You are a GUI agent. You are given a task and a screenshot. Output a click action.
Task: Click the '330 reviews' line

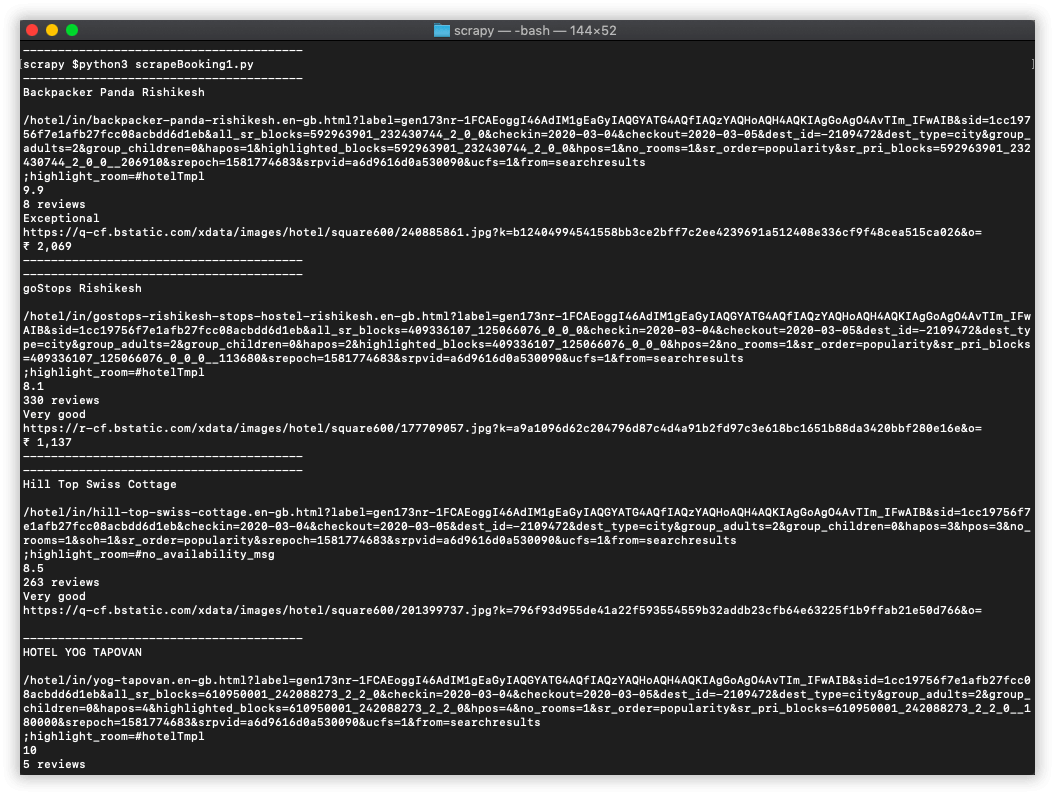(x=61, y=401)
